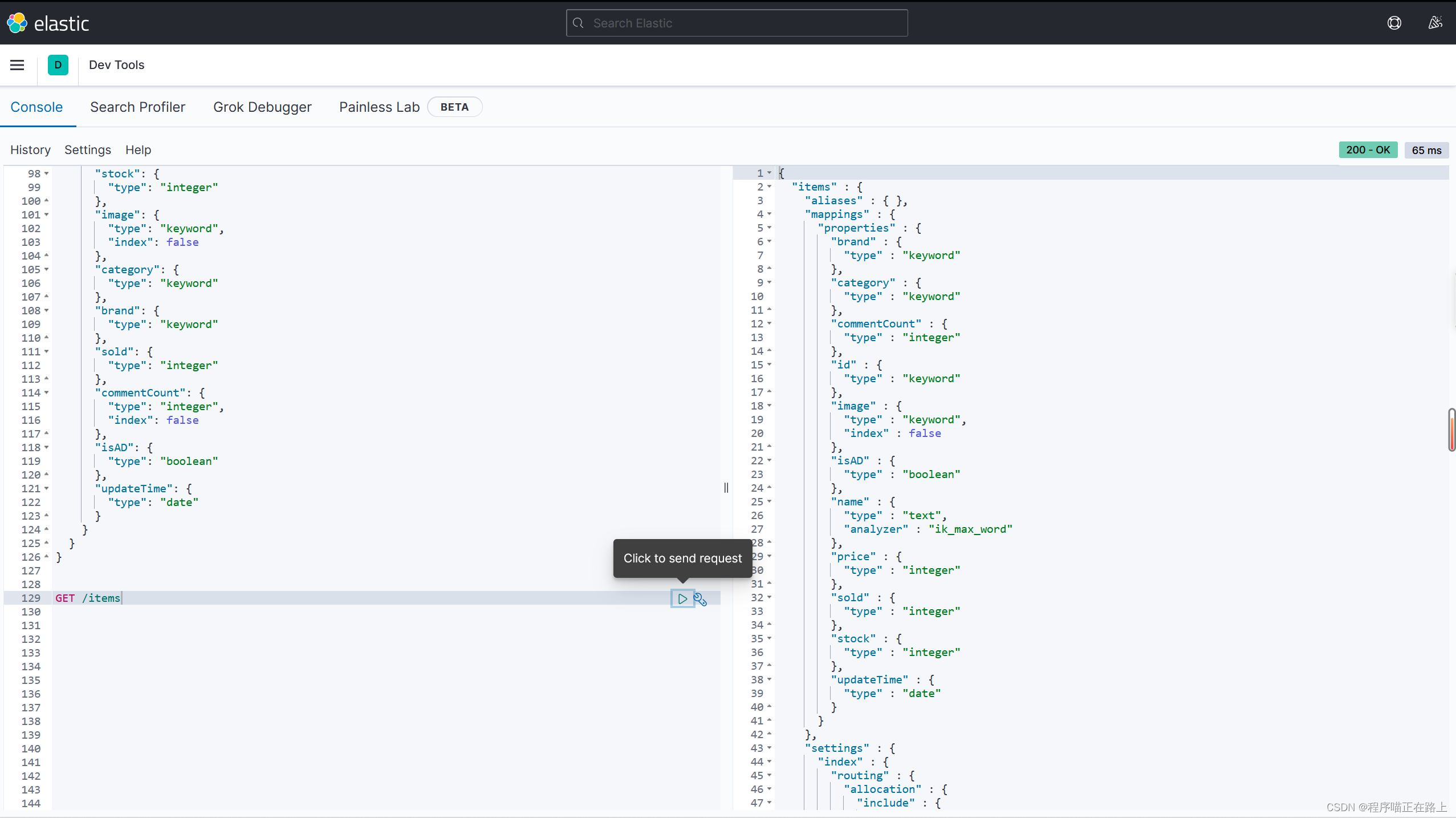Open the History link

tap(30, 149)
